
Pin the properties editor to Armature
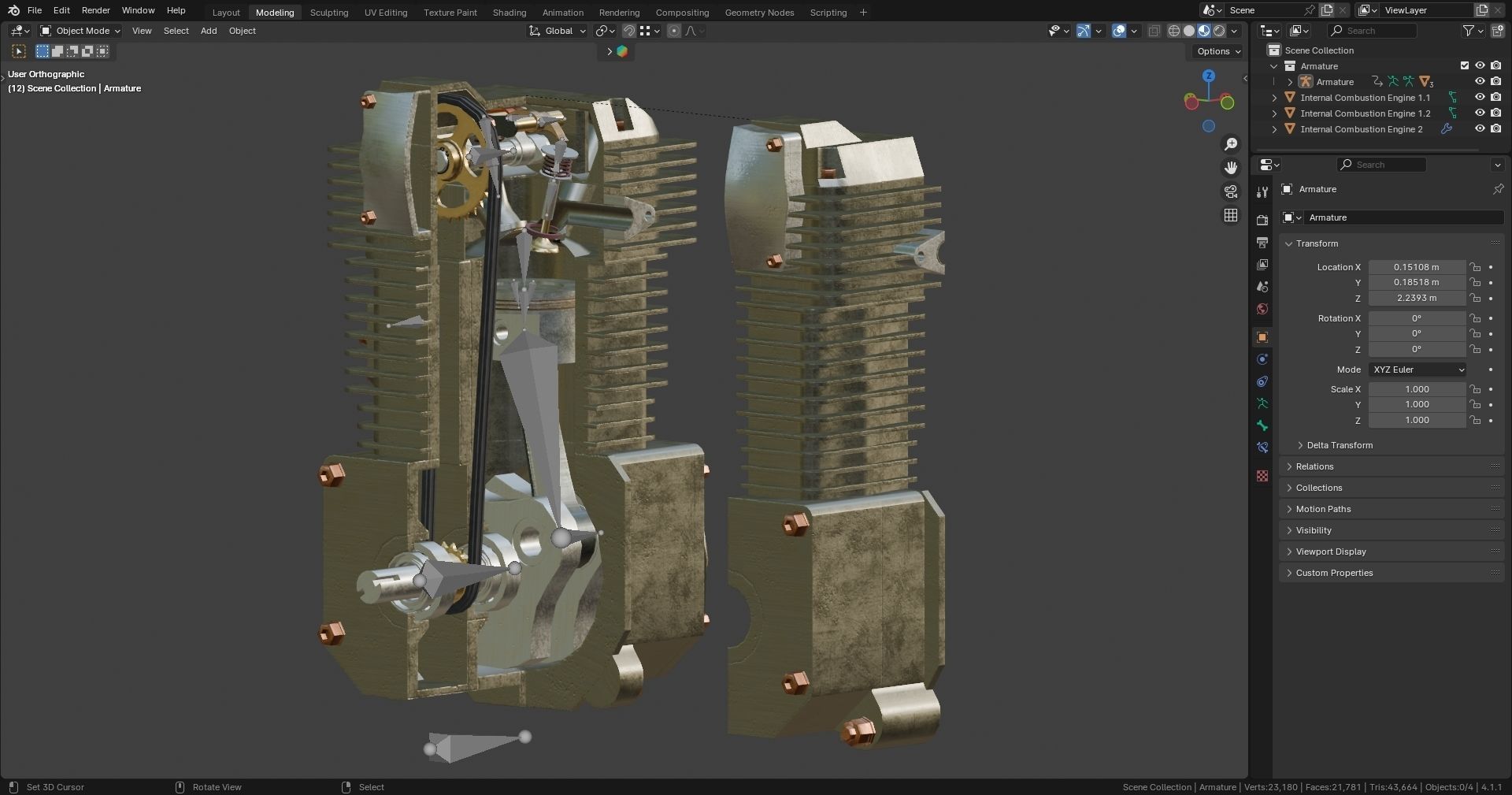1498,189
